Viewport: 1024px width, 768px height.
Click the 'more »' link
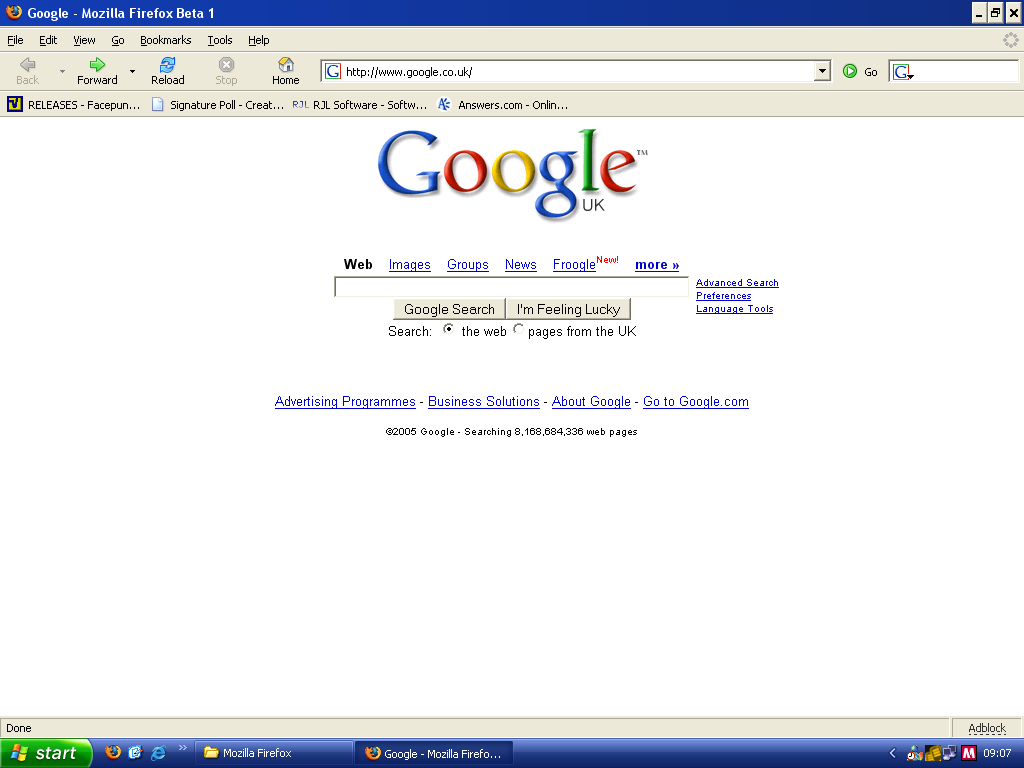pos(657,264)
